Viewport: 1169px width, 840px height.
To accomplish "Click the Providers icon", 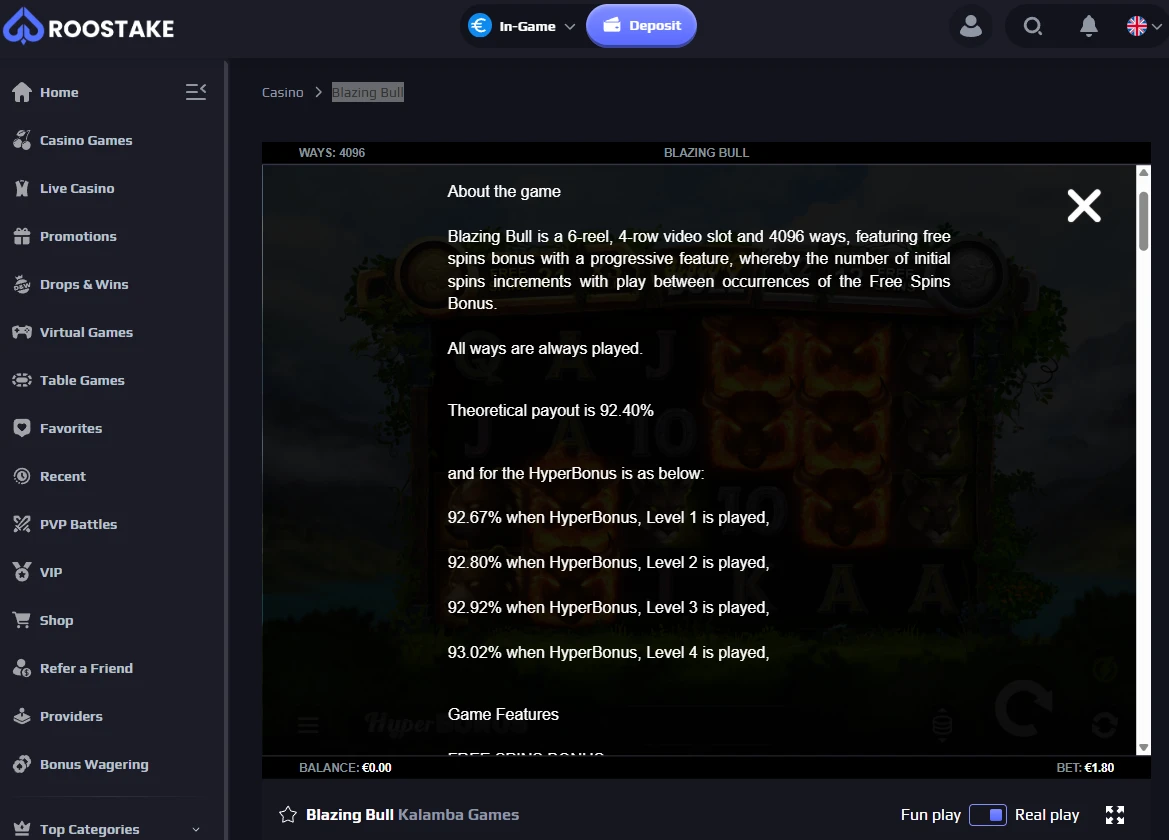I will click(22, 716).
